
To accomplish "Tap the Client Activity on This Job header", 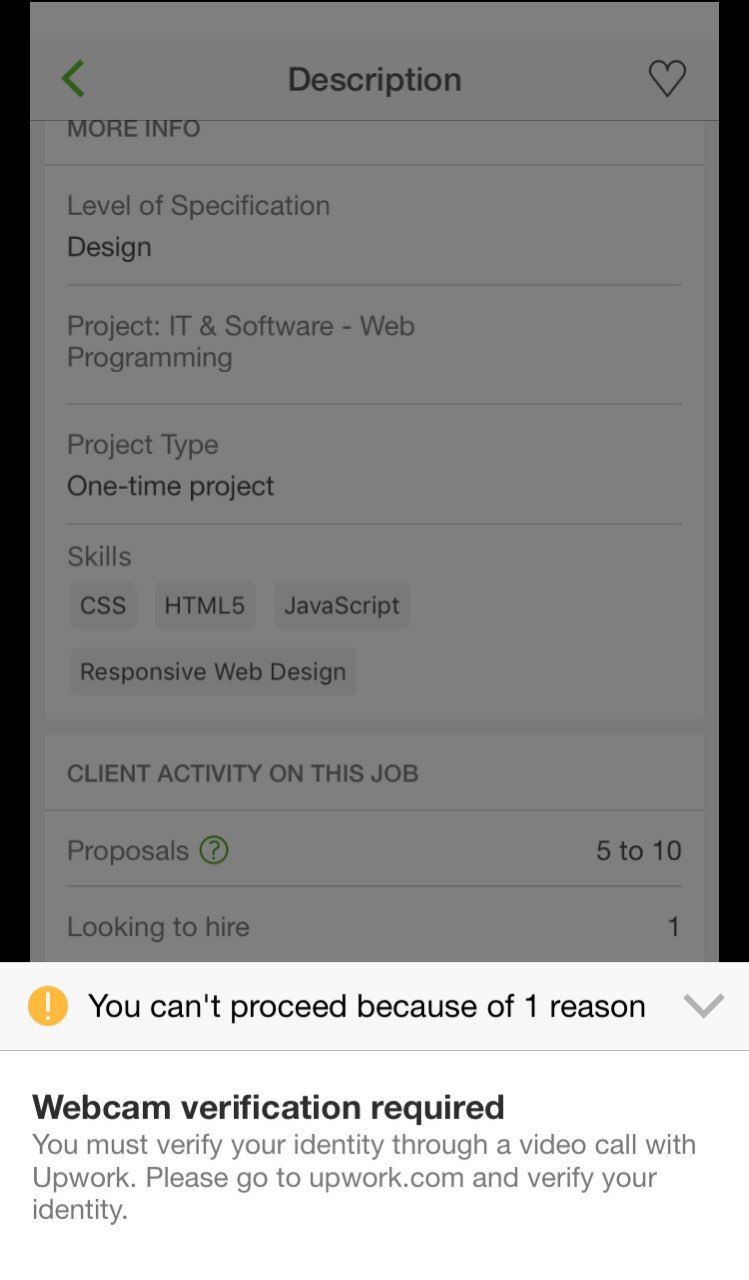I will point(242,773).
